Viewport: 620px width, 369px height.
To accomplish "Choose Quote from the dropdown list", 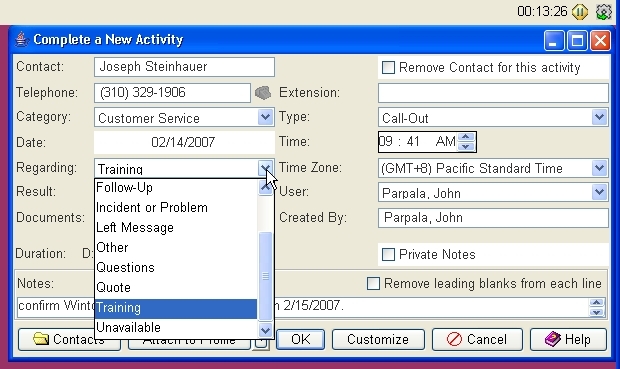I will pyautogui.click(x=176, y=288).
